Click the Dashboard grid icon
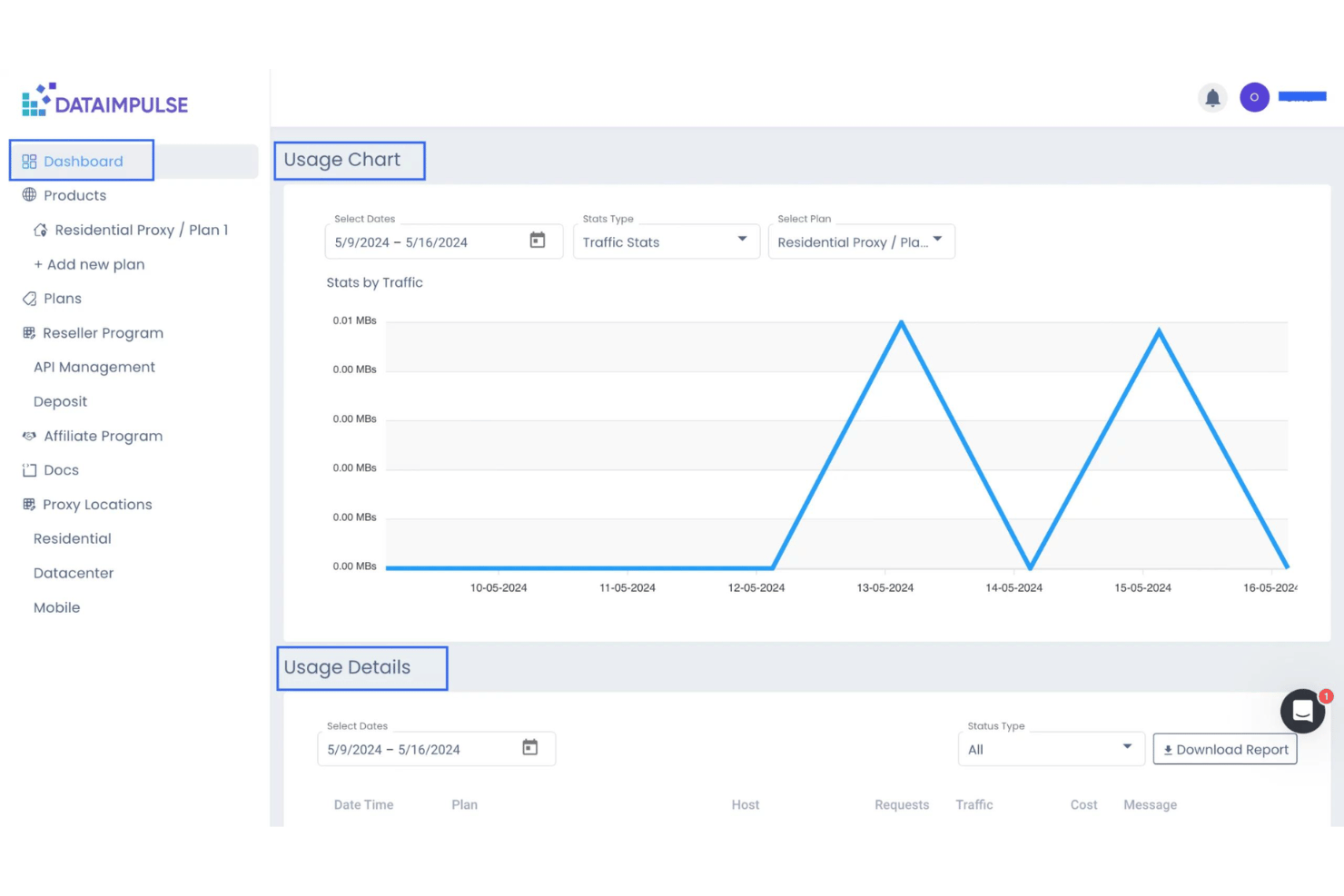1344x896 pixels. [x=29, y=162]
